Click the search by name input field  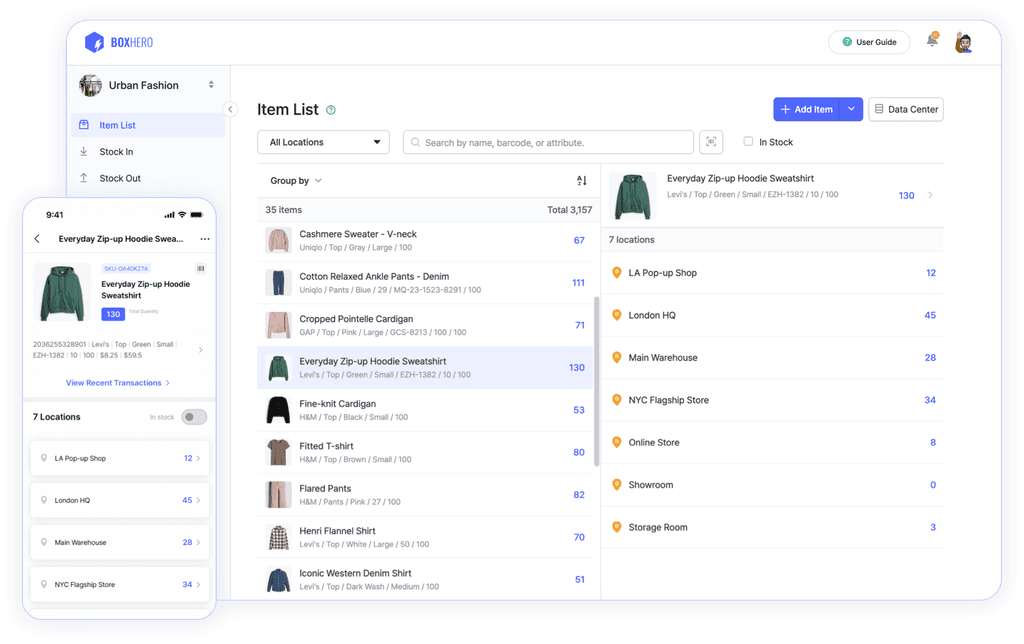(549, 142)
